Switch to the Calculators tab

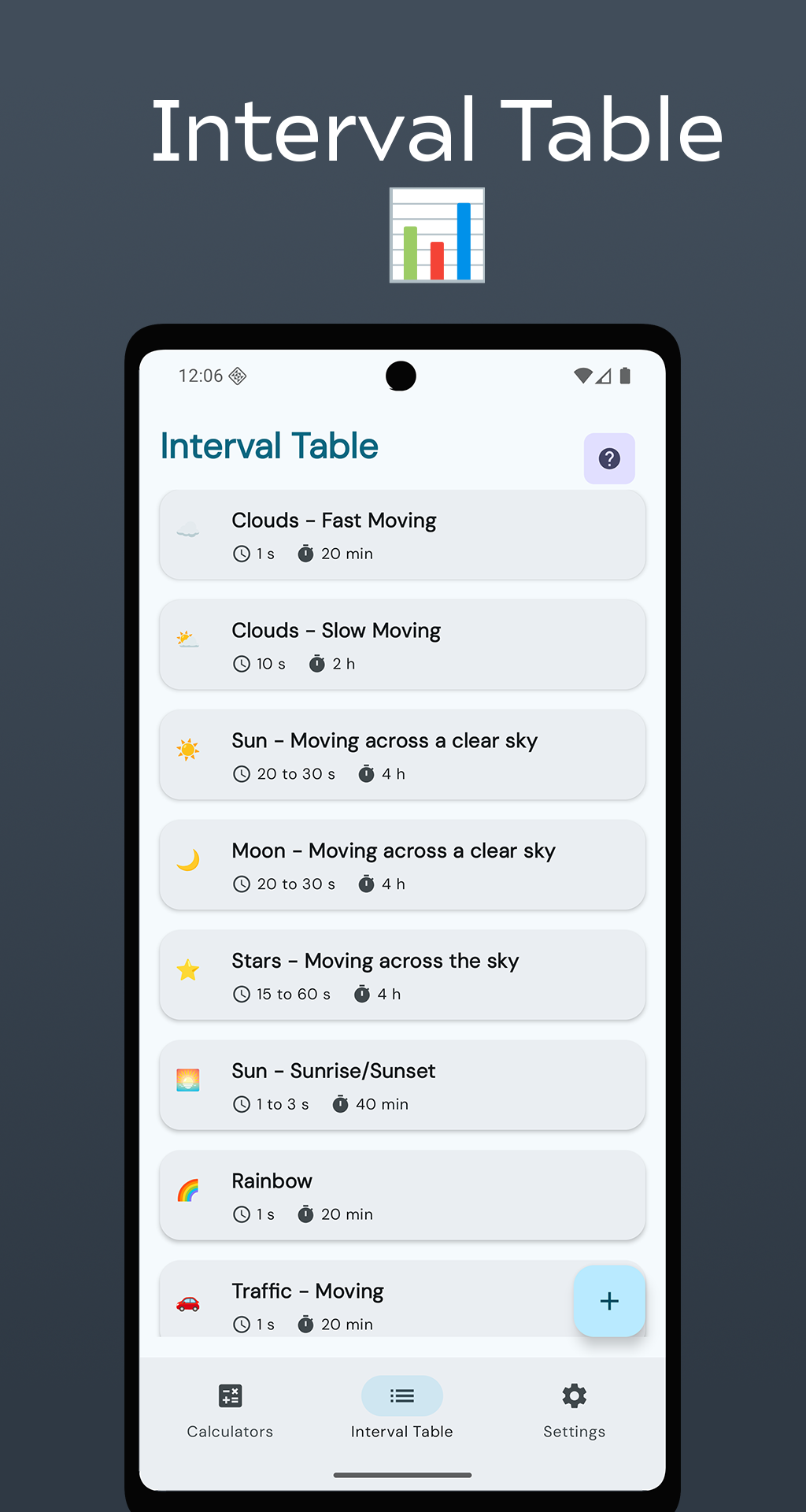point(230,1410)
